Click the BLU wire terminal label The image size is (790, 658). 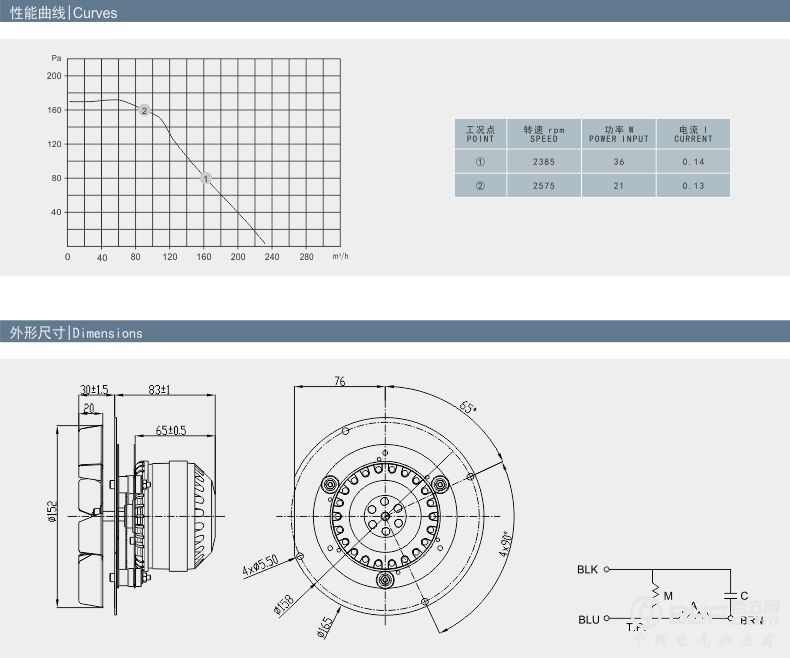tap(588, 620)
